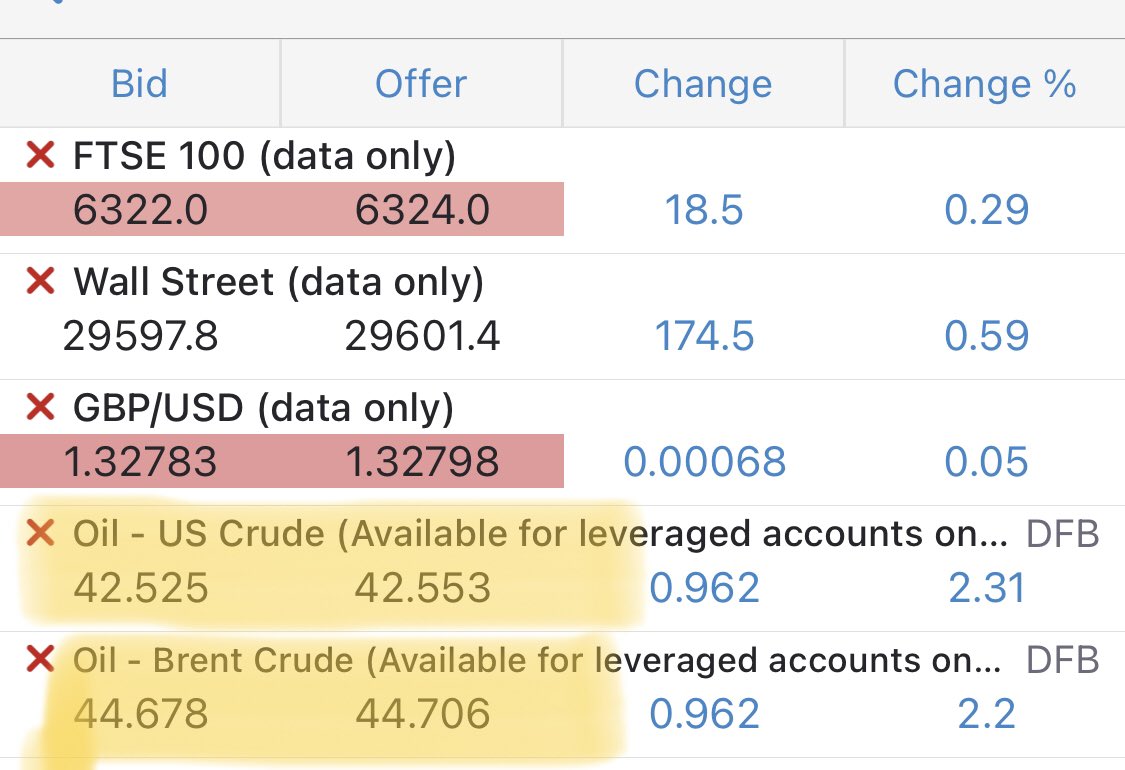Tap FTSE 100 bid price 6322.0
Image resolution: width=1125 pixels, height=770 pixels.
point(141,210)
